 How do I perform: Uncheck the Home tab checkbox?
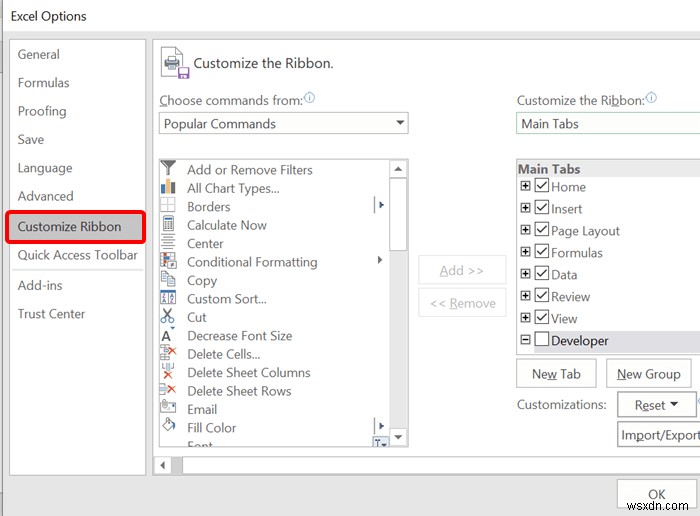point(542,185)
